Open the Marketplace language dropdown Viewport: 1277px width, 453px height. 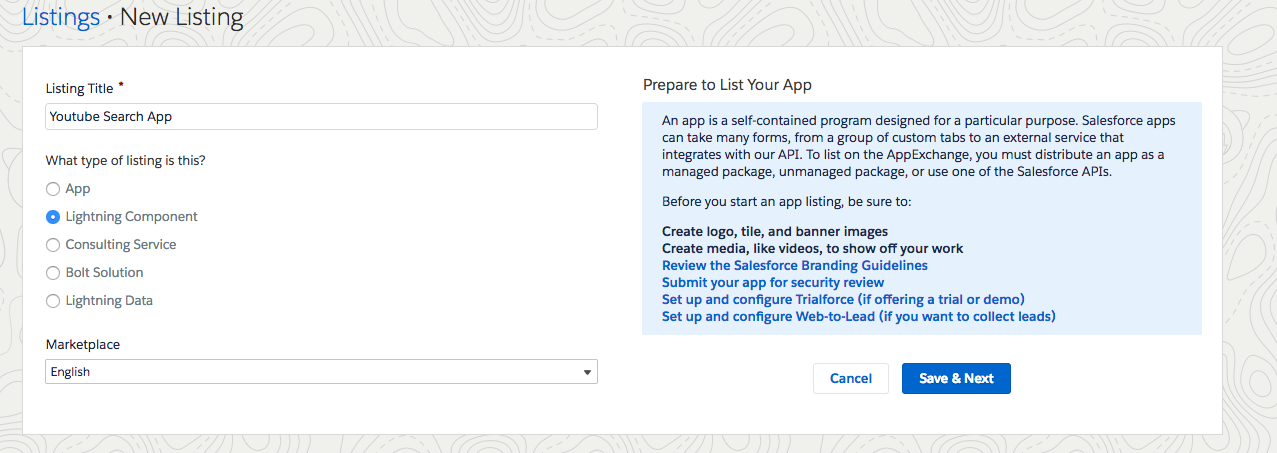point(321,372)
